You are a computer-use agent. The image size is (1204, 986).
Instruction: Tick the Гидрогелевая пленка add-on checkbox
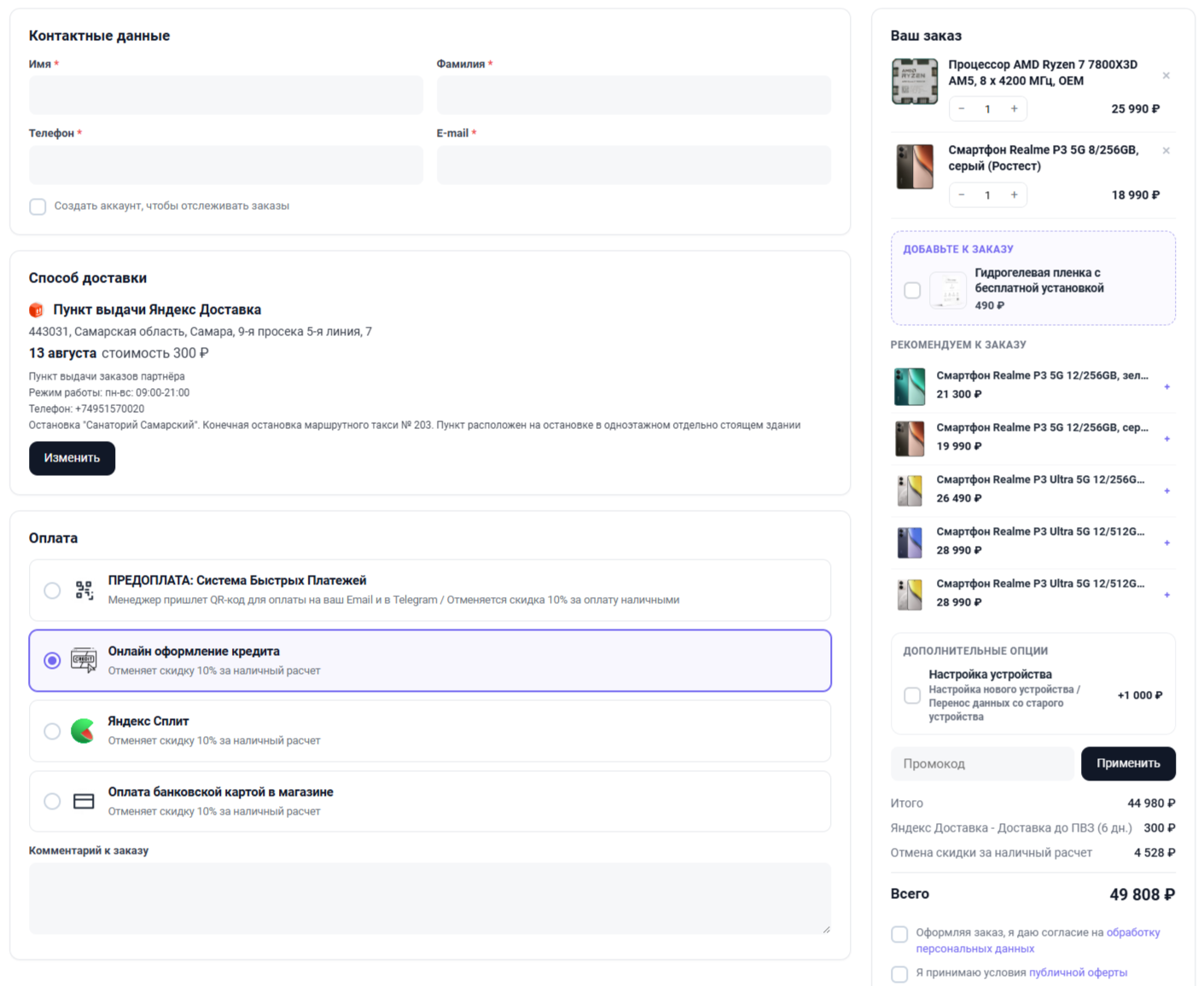pos(912,290)
